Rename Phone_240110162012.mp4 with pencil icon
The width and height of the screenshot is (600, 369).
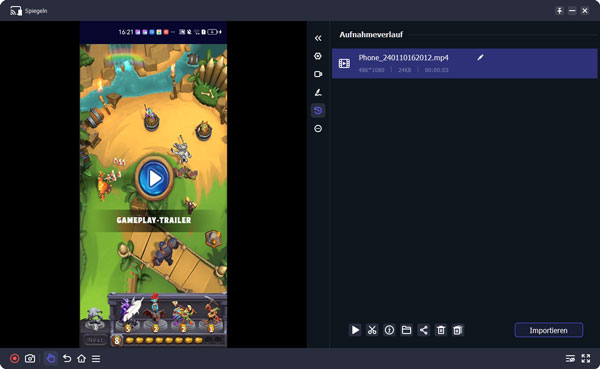click(480, 57)
